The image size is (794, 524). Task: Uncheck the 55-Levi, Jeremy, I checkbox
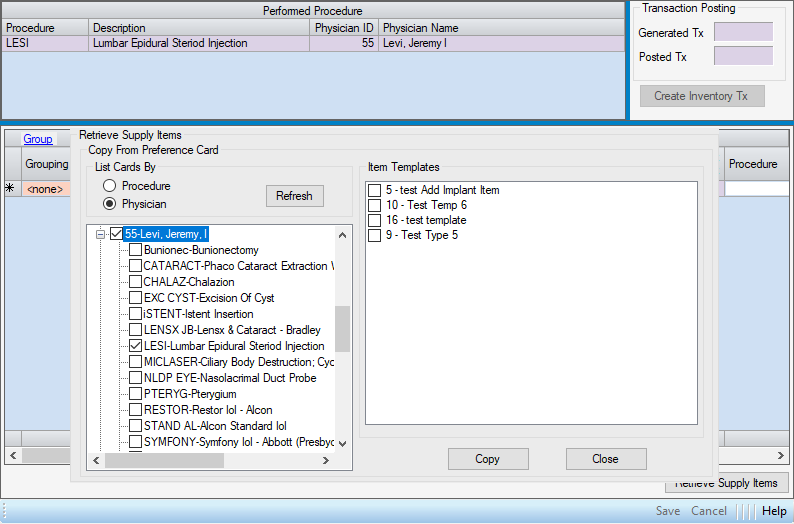(117, 234)
